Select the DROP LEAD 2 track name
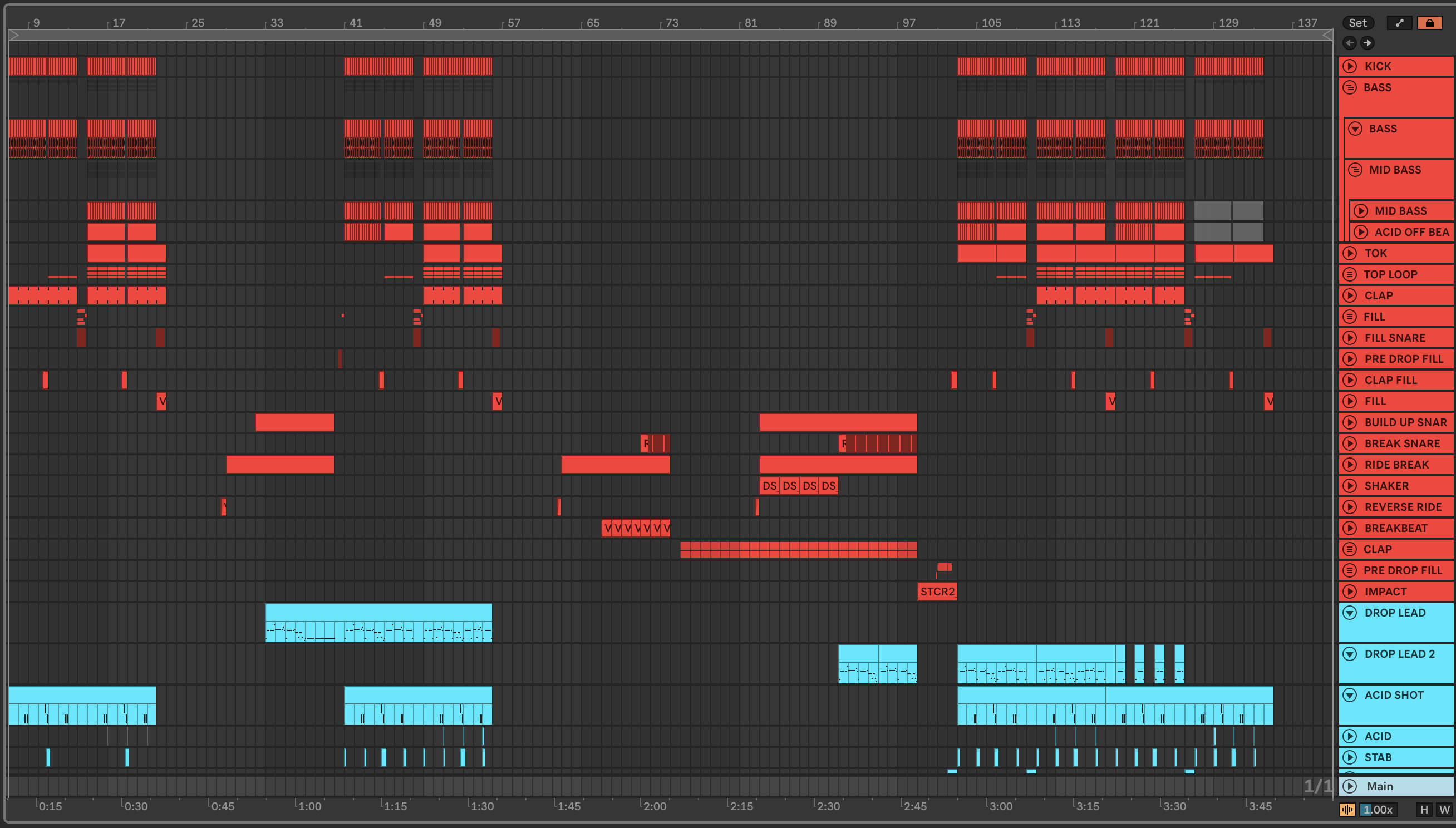The height and width of the screenshot is (828, 1456). (1400, 654)
